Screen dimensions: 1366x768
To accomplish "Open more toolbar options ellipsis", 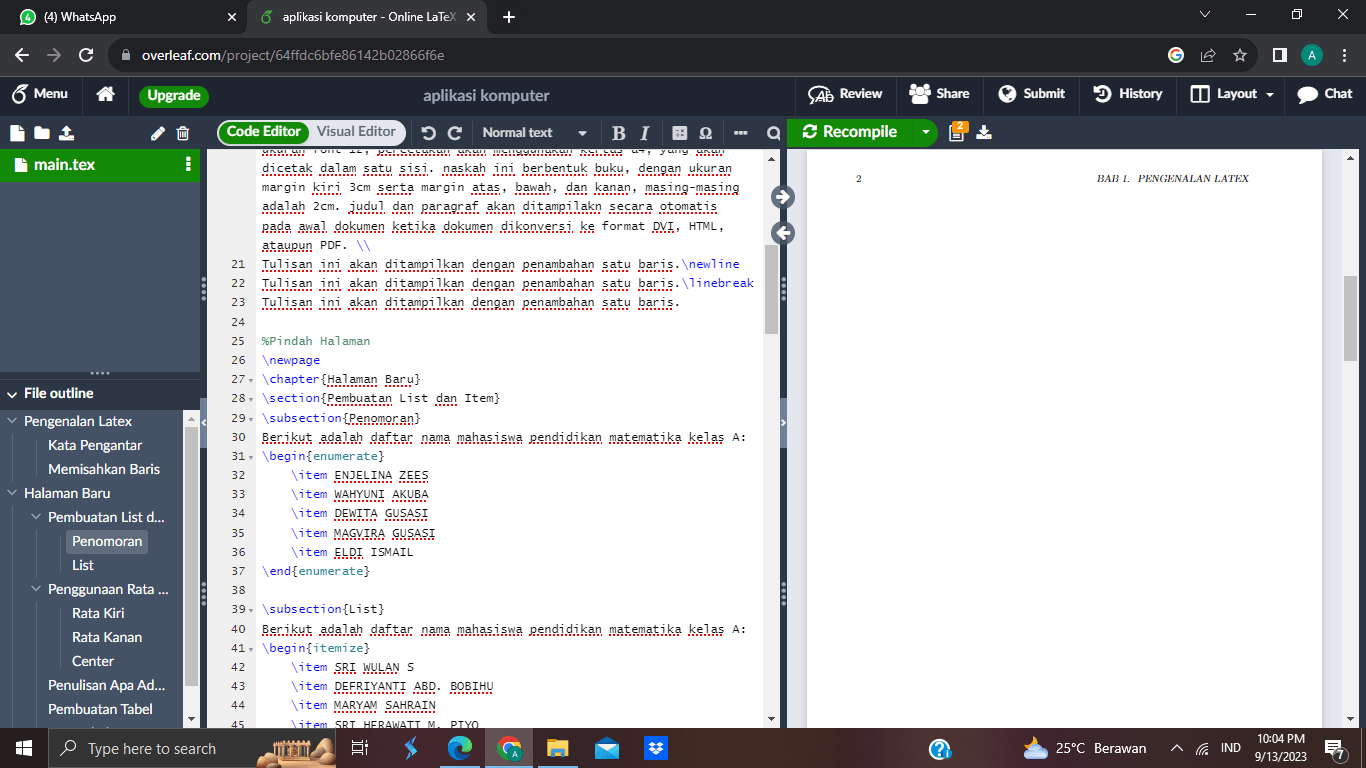I will pyautogui.click(x=740, y=133).
